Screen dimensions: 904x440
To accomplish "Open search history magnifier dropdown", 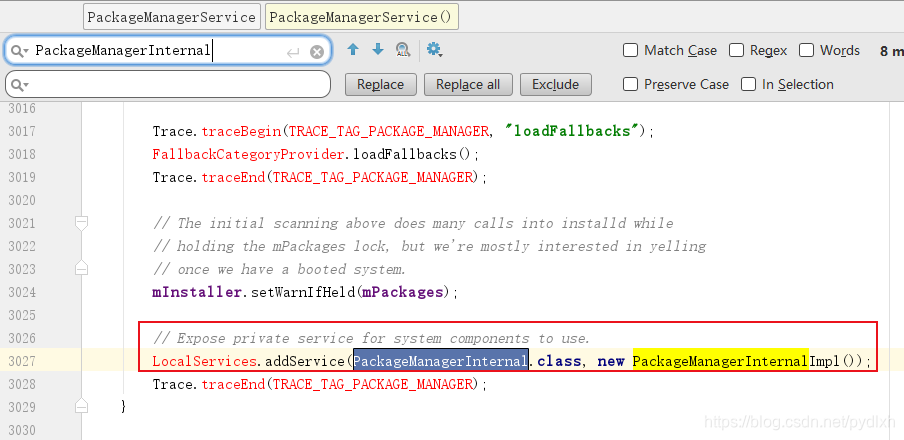I will [x=18, y=51].
